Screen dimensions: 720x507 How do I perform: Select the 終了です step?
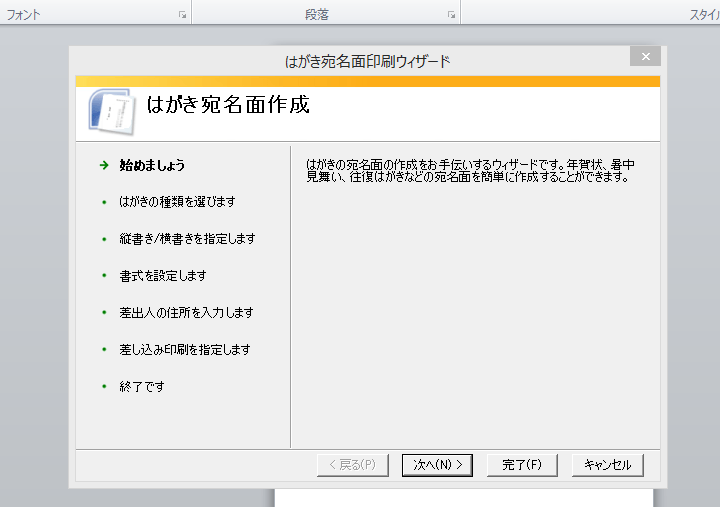click(142, 387)
